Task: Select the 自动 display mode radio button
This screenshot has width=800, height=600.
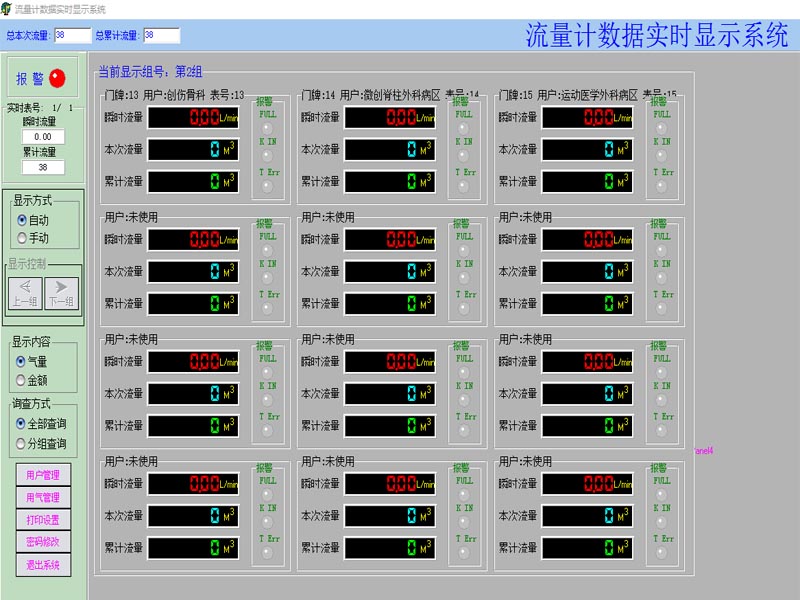Action: pyautogui.click(x=23, y=220)
